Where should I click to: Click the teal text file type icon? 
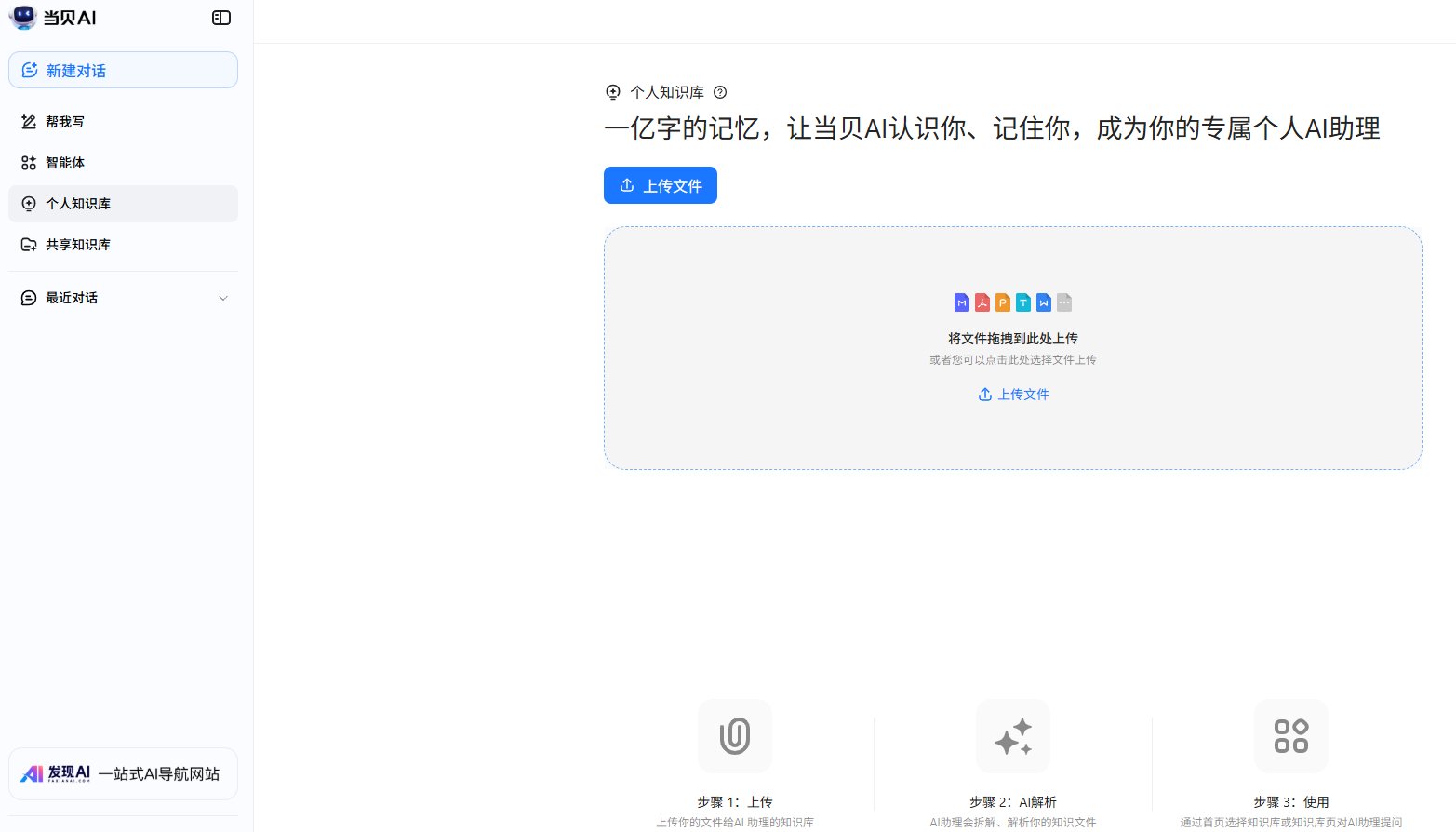point(1023,302)
